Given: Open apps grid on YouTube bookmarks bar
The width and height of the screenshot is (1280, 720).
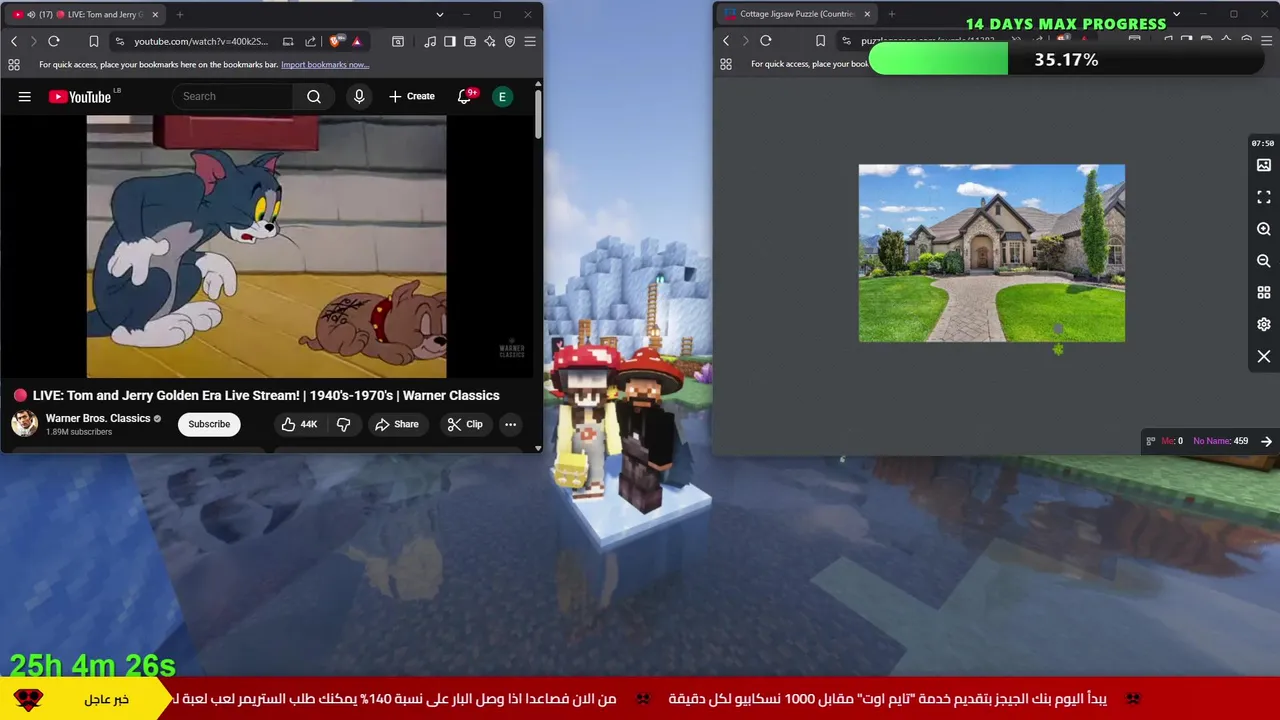Looking at the screenshot, I should 14,64.
